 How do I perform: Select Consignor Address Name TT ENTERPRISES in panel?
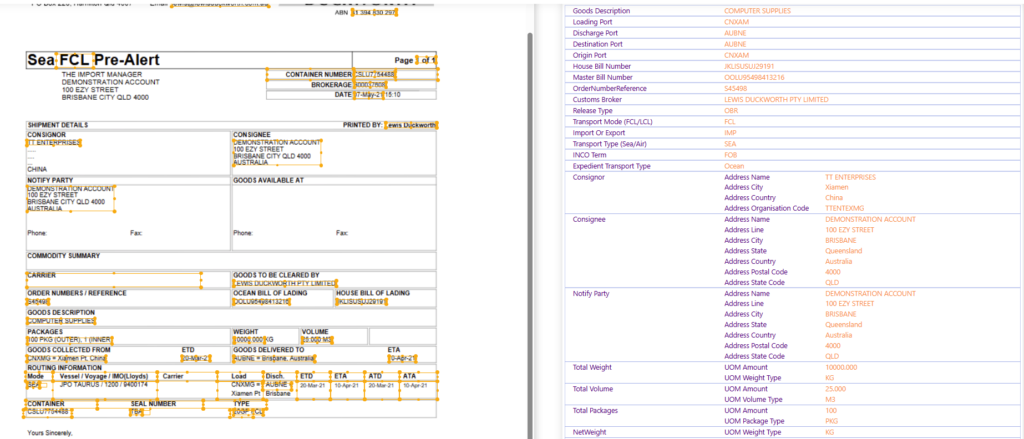pos(850,177)
